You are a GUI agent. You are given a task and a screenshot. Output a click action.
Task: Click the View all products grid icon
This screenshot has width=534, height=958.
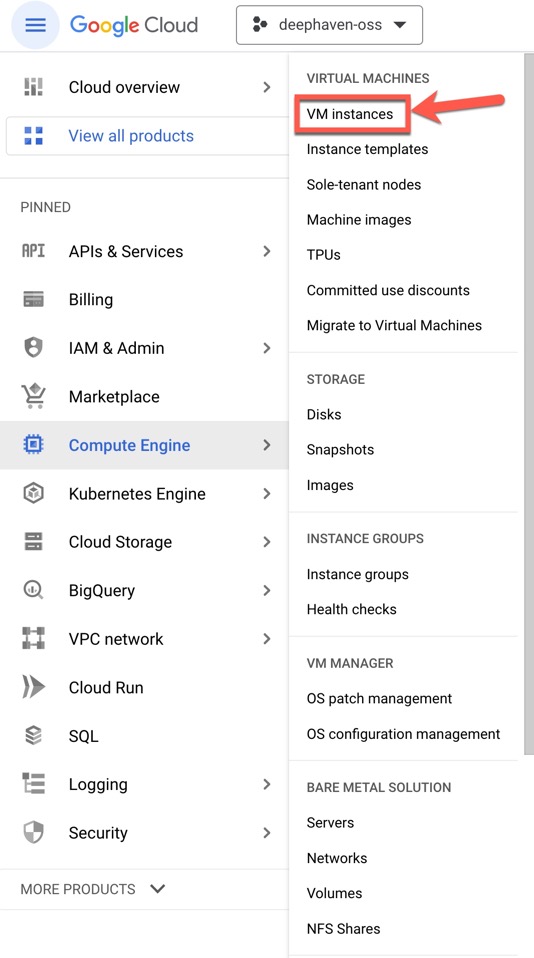(x=34, y=136)
